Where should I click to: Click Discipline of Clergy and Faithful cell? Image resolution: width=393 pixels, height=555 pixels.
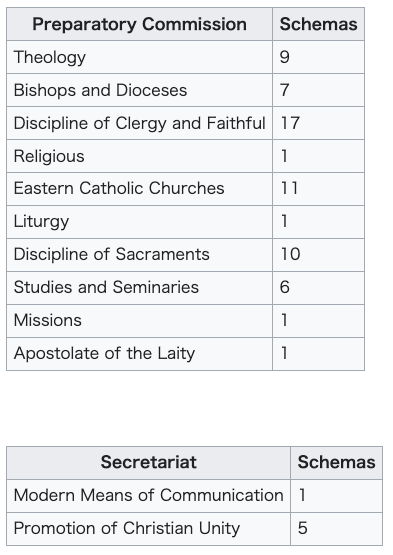(x=139, y=123)
